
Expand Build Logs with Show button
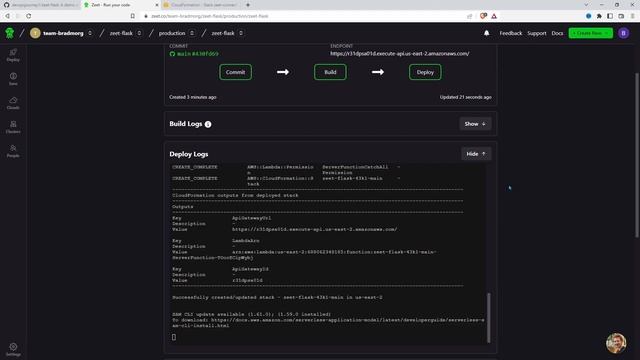click(x=475, y=124)
